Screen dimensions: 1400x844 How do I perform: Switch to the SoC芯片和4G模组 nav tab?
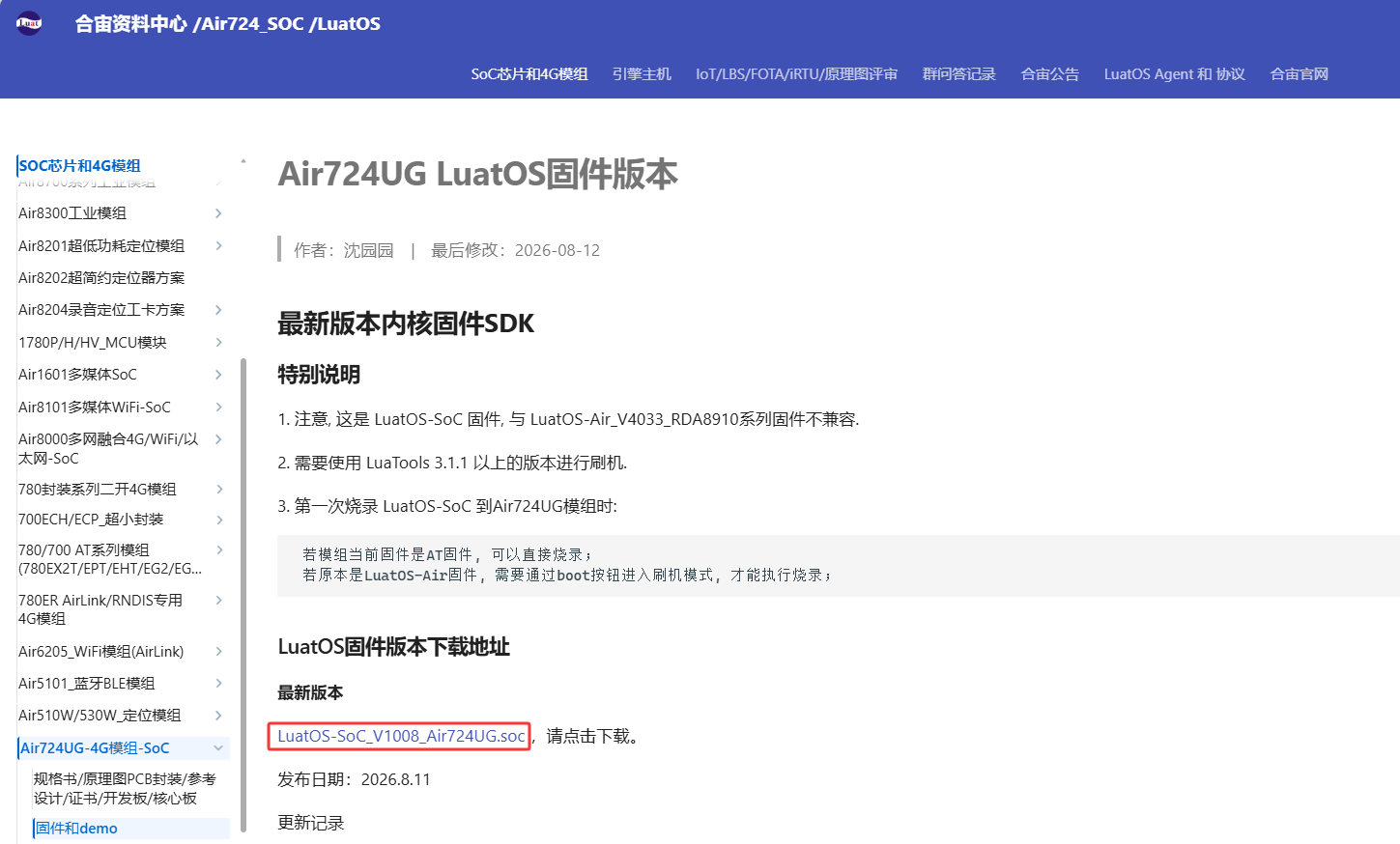[529, 74]
